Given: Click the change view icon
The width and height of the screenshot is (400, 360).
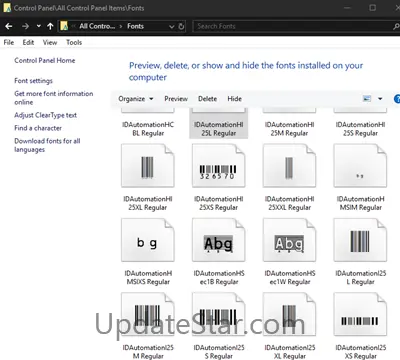Looking at the screenshot, I should click(x=367, y=99).
